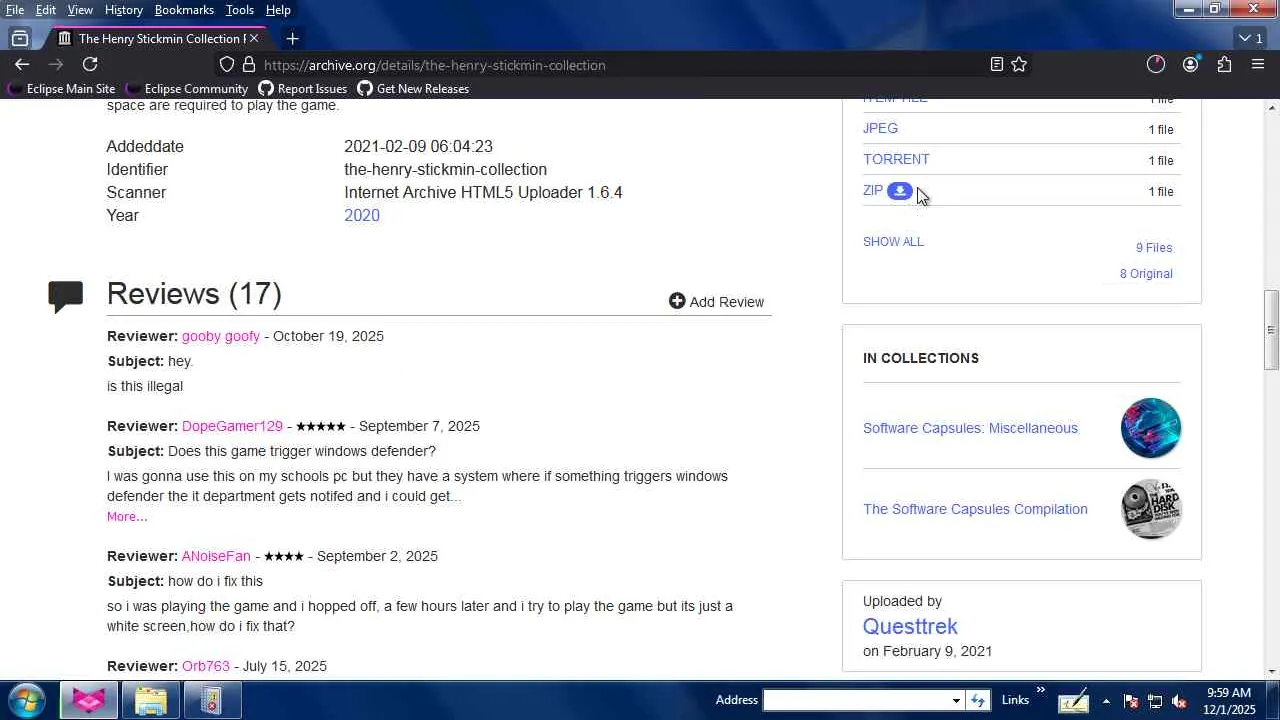The height and width of the screenshot is (720, 1280).
Task: Open the File menu
Action: pyautogui.click(x=15, y=10)
